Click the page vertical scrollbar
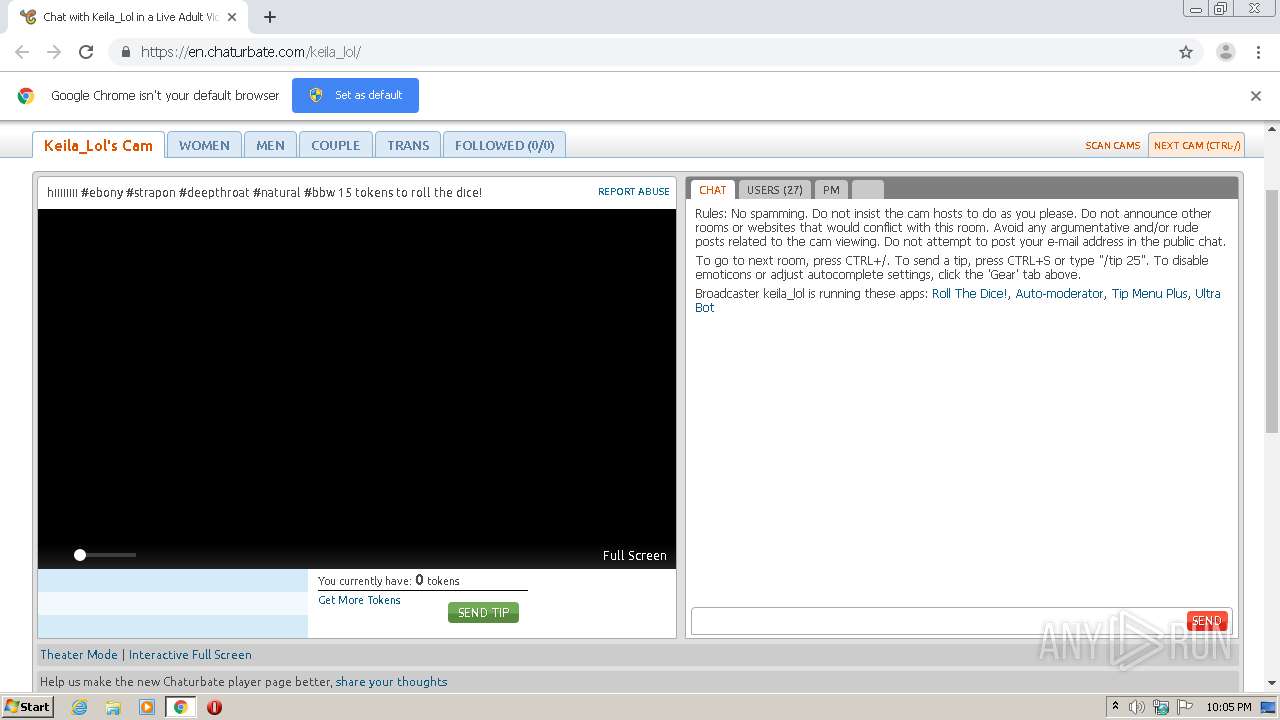 click(x=1272, y=310)
